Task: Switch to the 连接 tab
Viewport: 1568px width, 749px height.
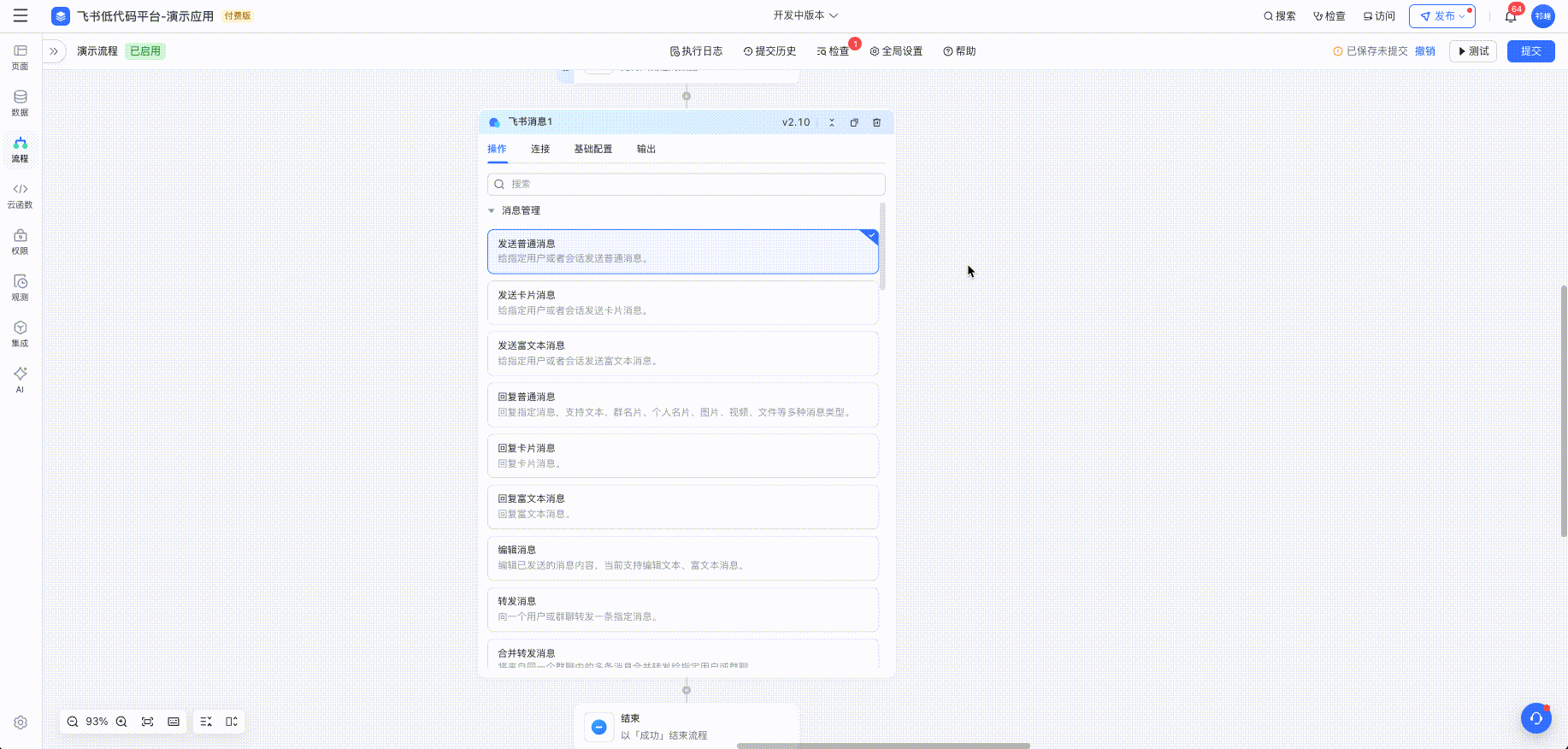Action: [x=539, y=149]
